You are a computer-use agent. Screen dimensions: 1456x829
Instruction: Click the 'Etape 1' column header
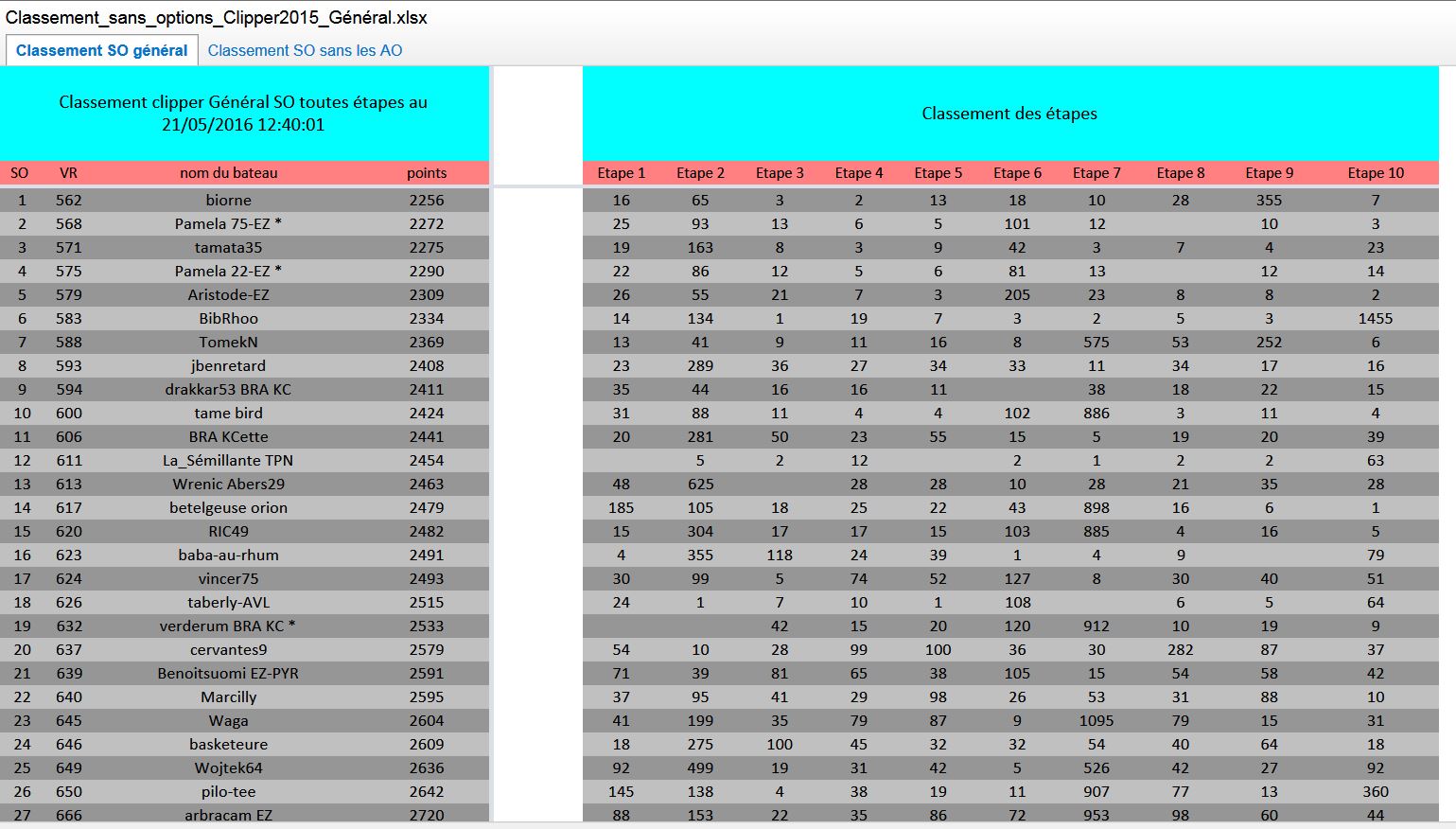click(621, 173)
